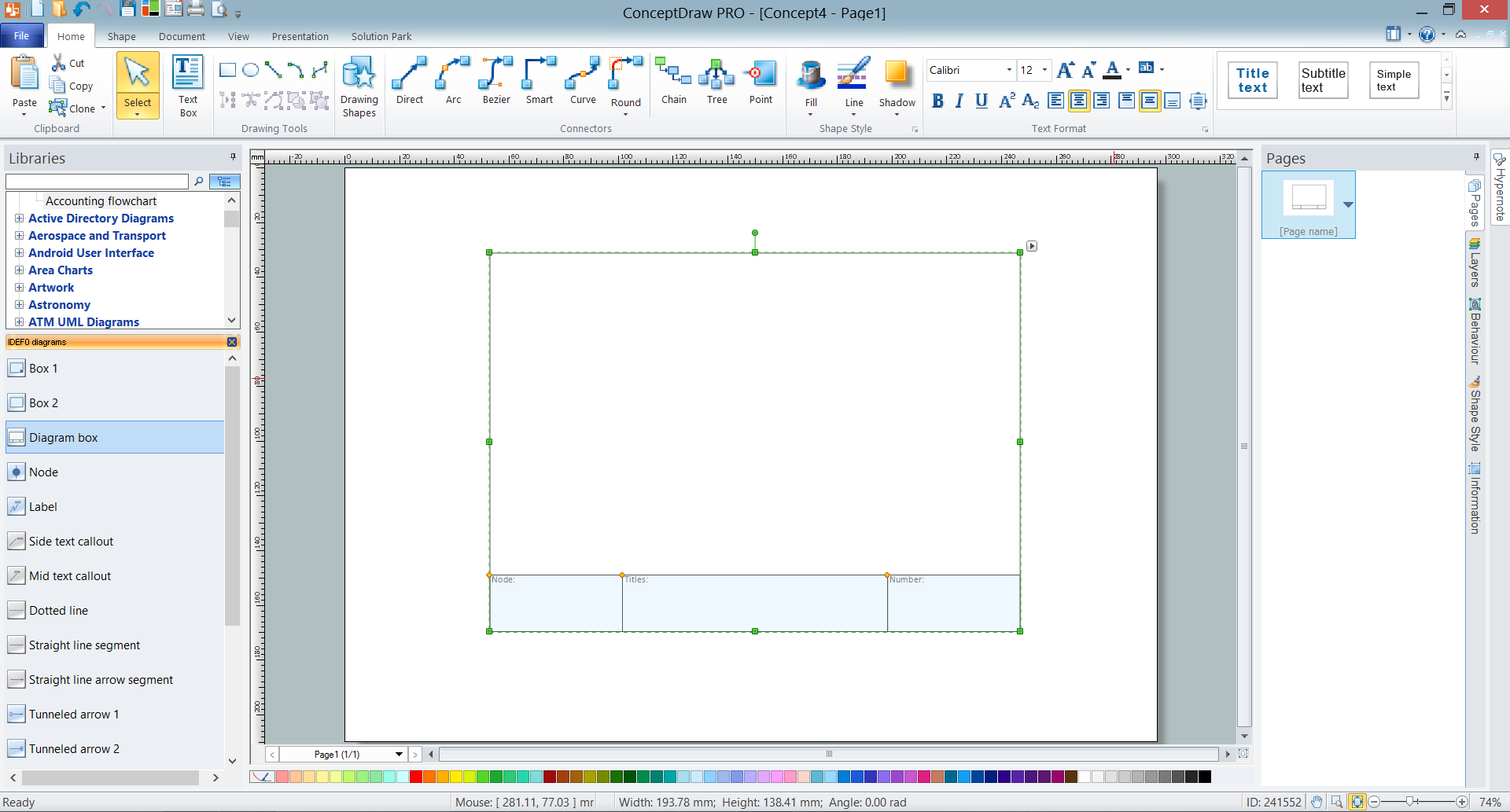Activate the Point connection tool

pyautogui.click(x=761, y=80)
